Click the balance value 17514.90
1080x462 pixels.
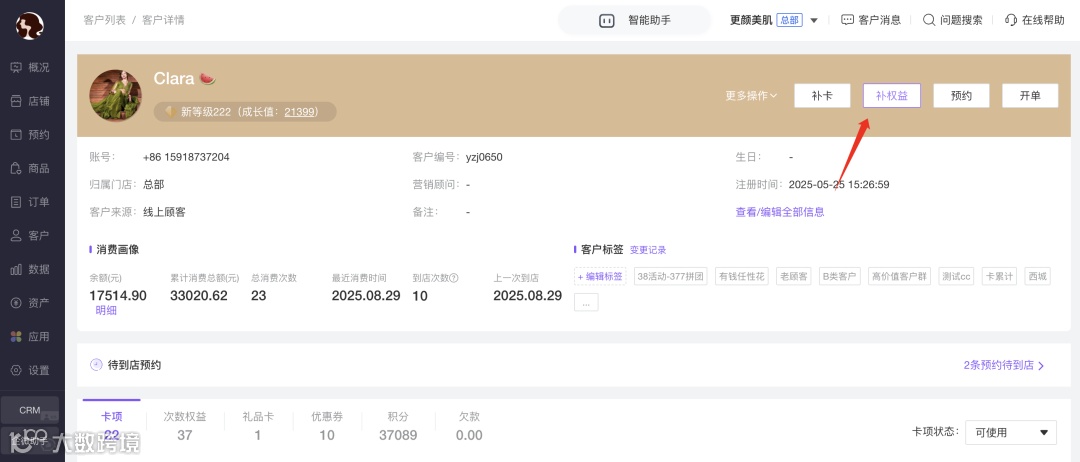coord(118,295)
